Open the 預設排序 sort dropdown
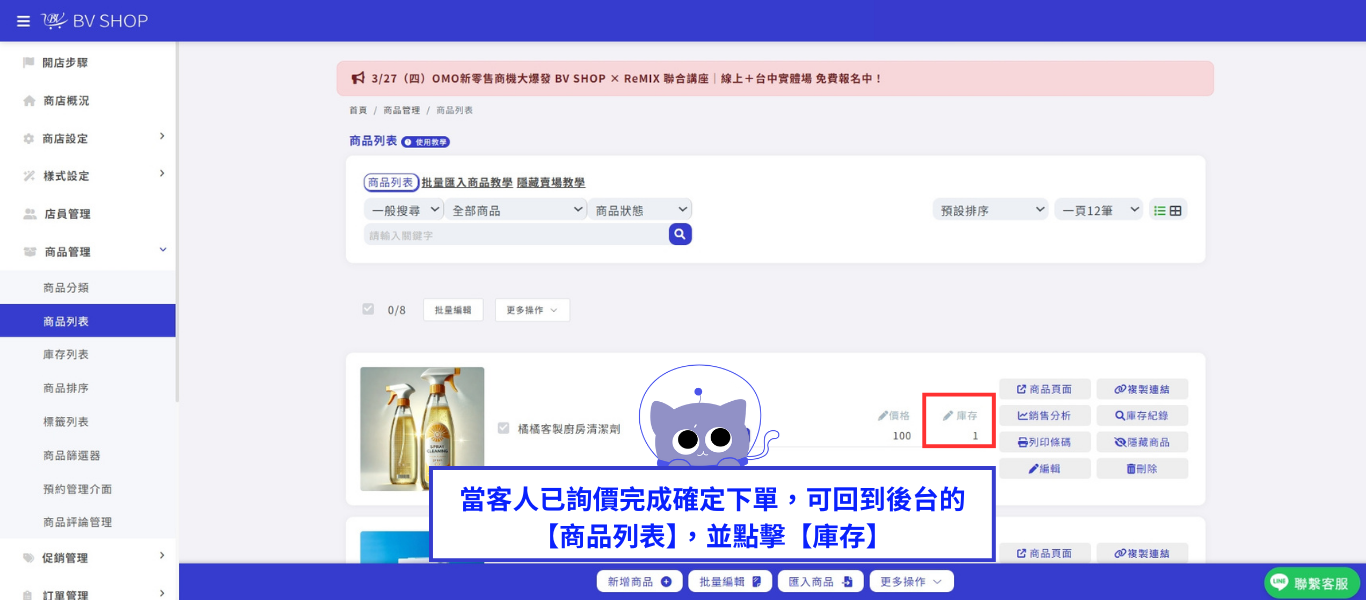Image resolution: width=1366 pixels, height=600 pixels. [x=989, y=210]
